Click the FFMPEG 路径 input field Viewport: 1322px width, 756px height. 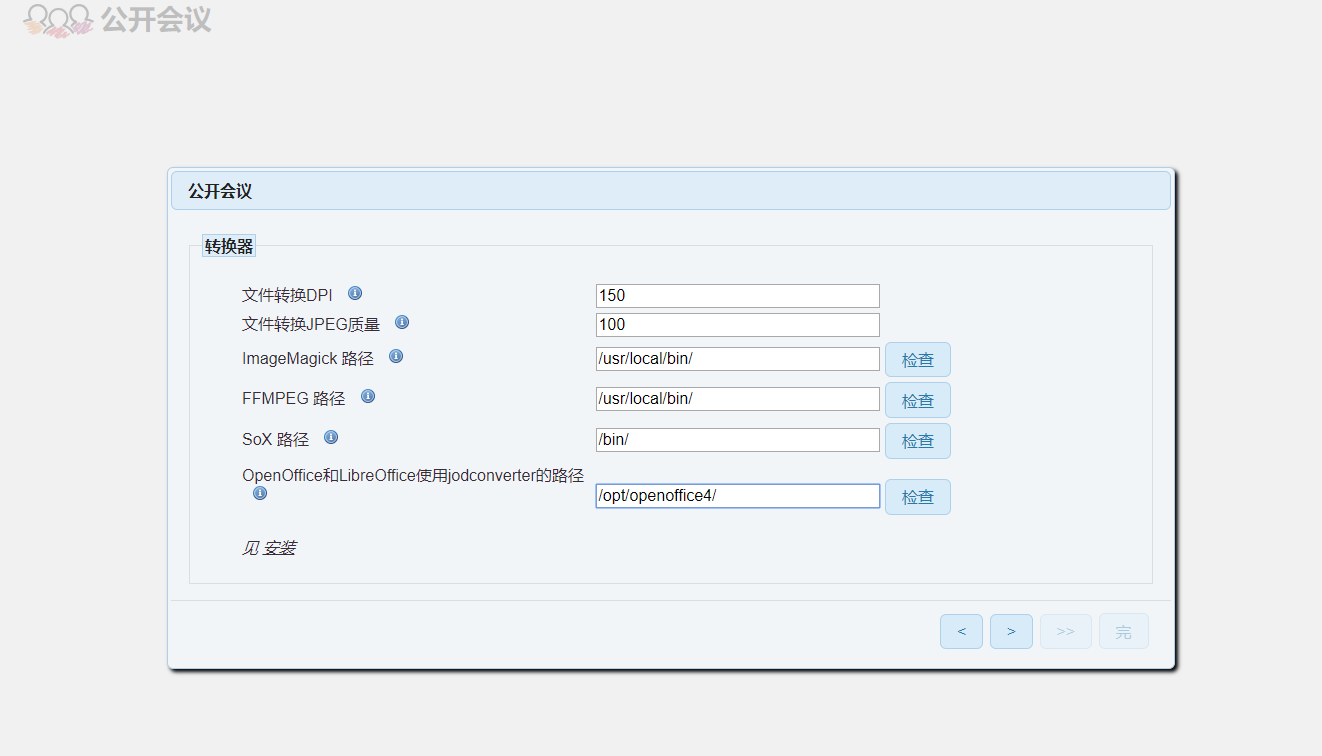pos(738,398)
